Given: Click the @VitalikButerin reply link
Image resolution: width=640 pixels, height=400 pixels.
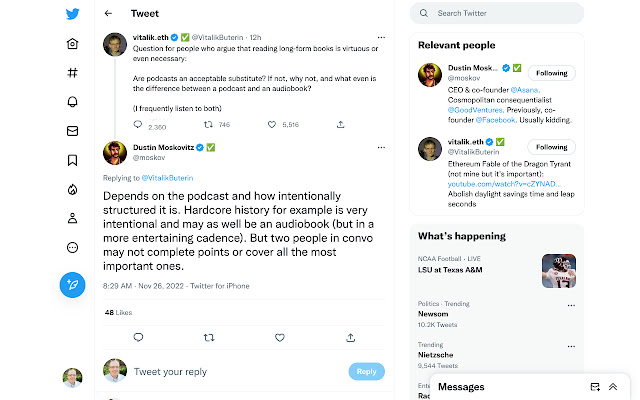Looking at the screenshot, I should tap(167, 178).
